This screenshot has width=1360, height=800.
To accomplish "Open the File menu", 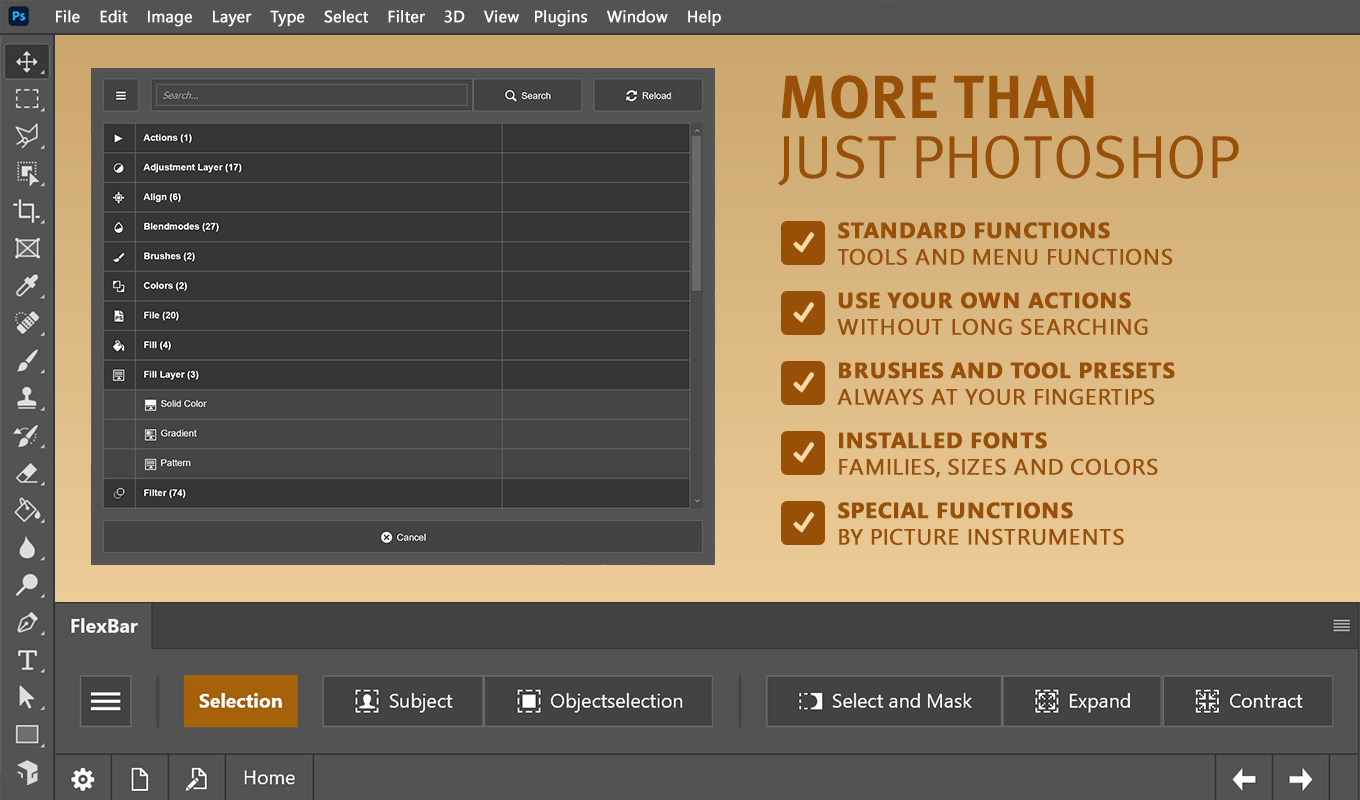I will (67, 17).
